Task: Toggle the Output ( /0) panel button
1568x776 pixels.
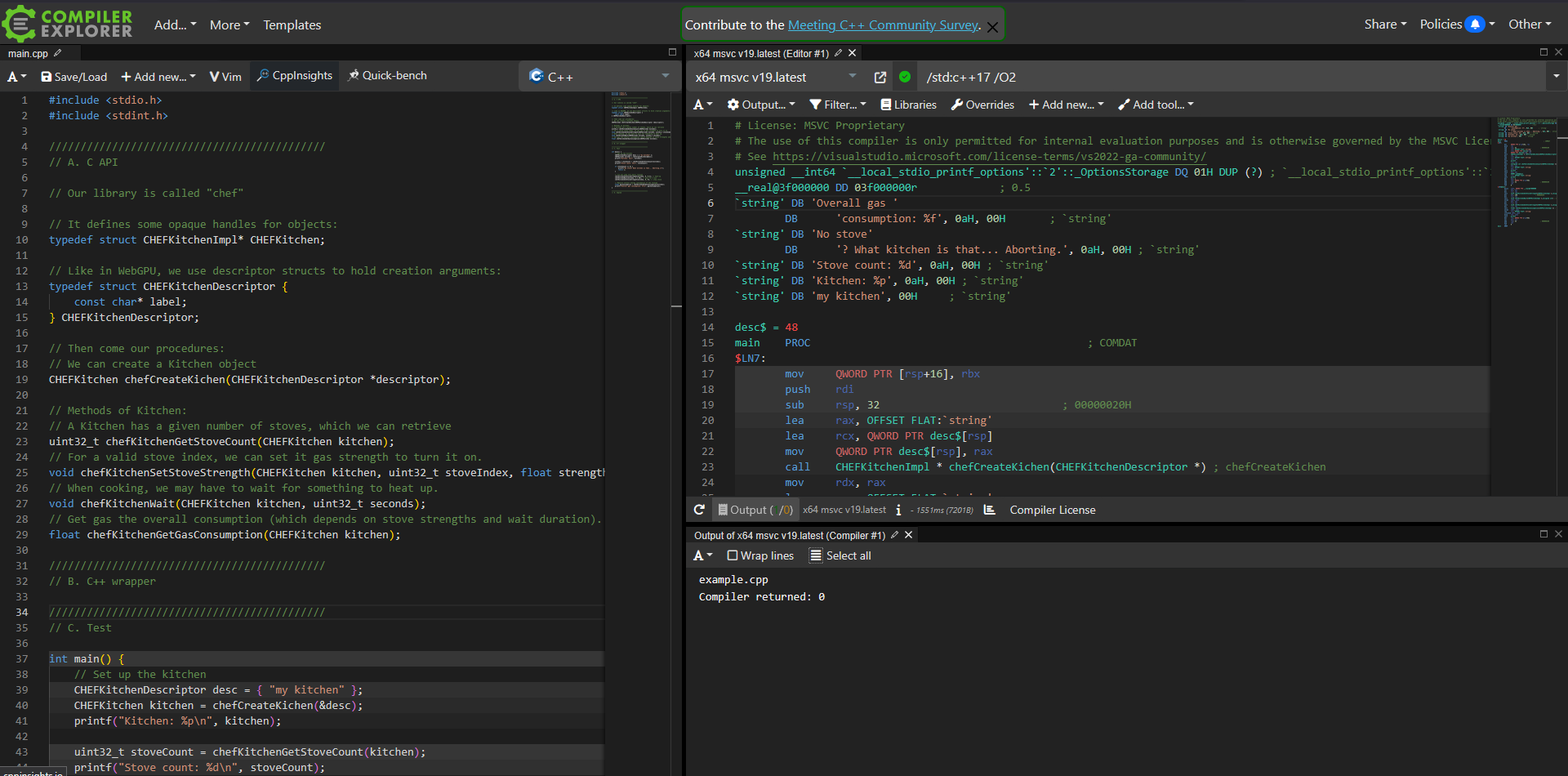Action: [x=755, y=510]
